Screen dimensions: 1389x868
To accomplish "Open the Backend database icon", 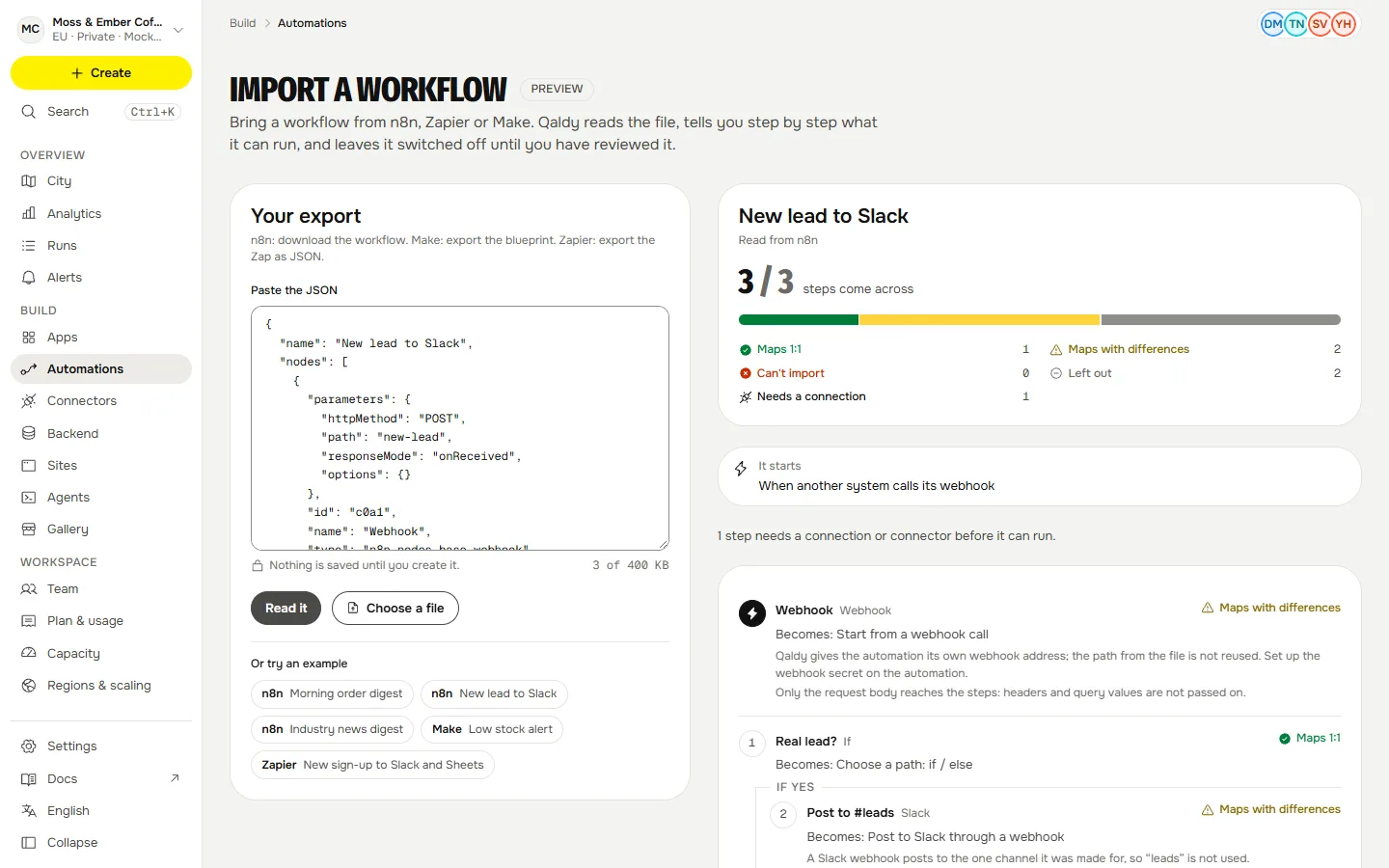I will coord(29,434).
